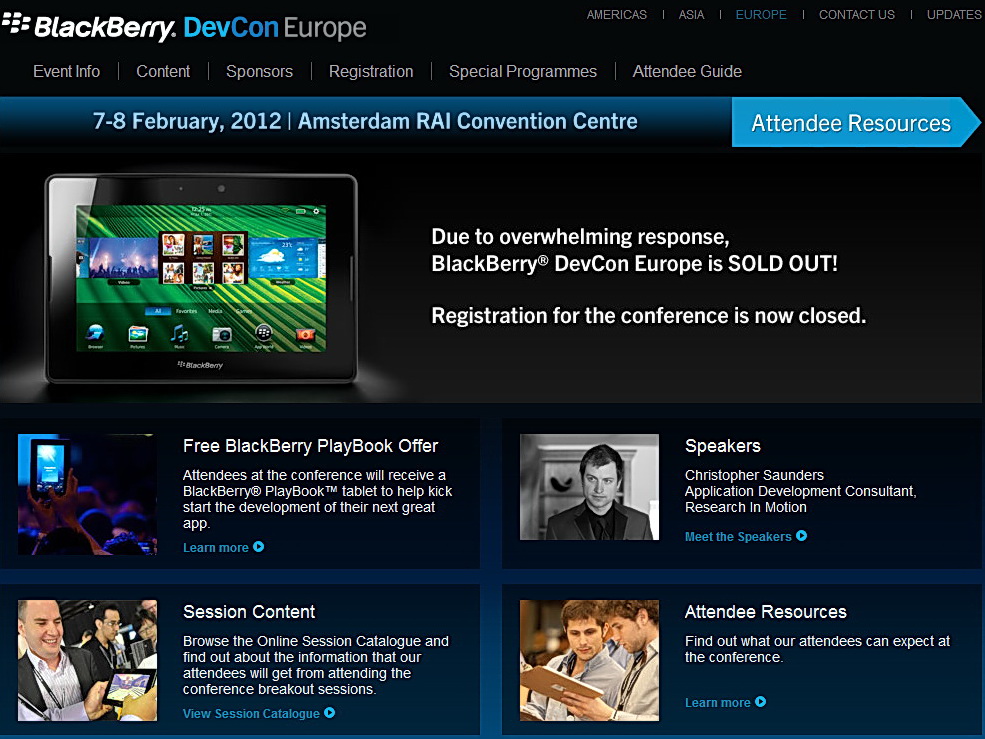Screen dimensions: 985x739
Task: Click the BlackBerry logo icon
Action: point(16,23)
